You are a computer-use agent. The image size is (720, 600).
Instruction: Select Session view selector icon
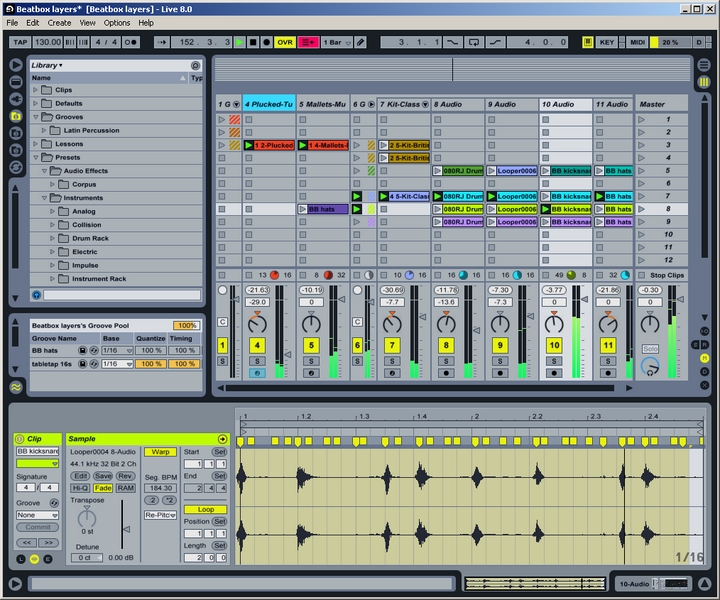click(703, 82)
